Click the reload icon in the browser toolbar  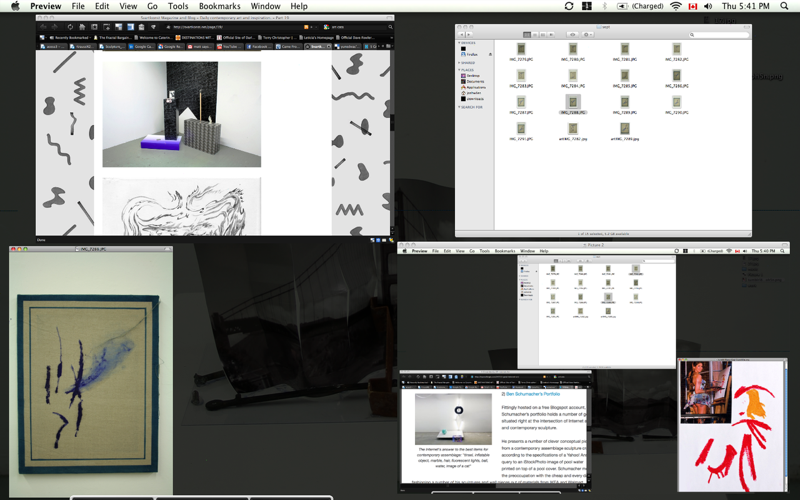[69, 27]
